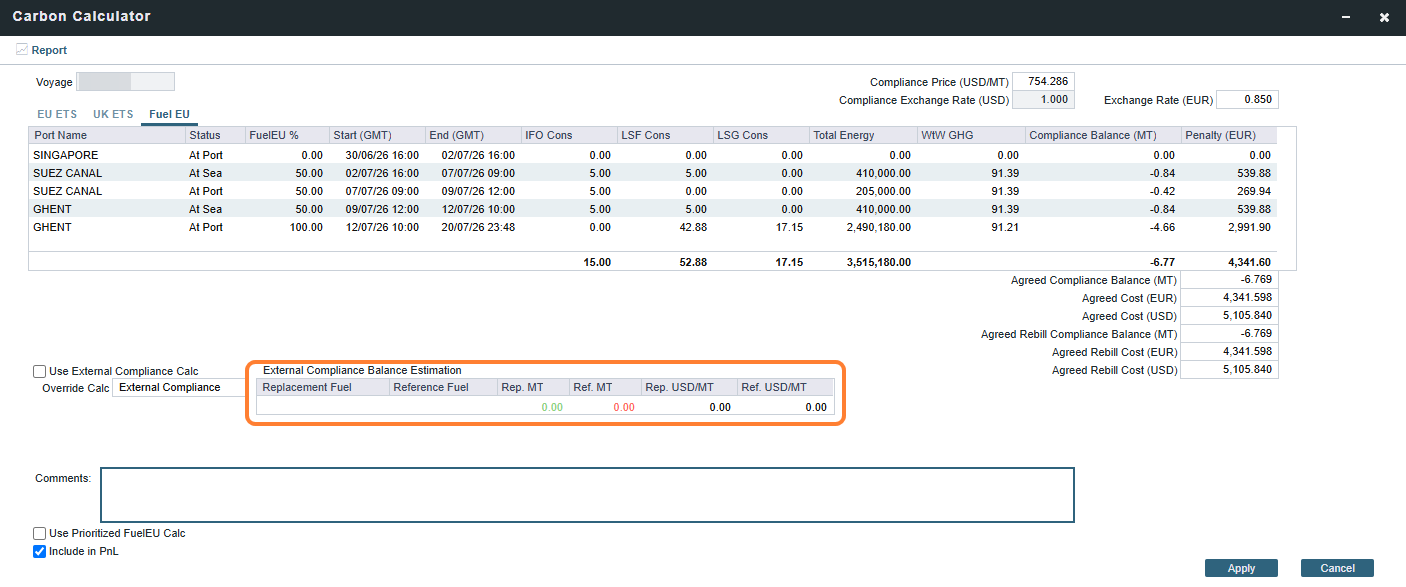Click the Agreed Rebill Compliance Balance (MT) field
Image resolution: width=1406 pixels, height=587 pixels.
point(1229,334)
